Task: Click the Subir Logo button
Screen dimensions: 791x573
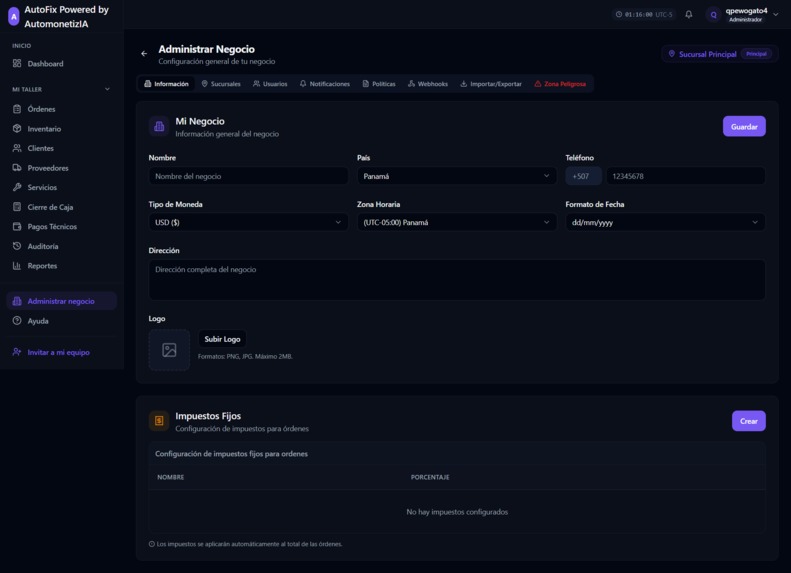Action: pos(222,339)
